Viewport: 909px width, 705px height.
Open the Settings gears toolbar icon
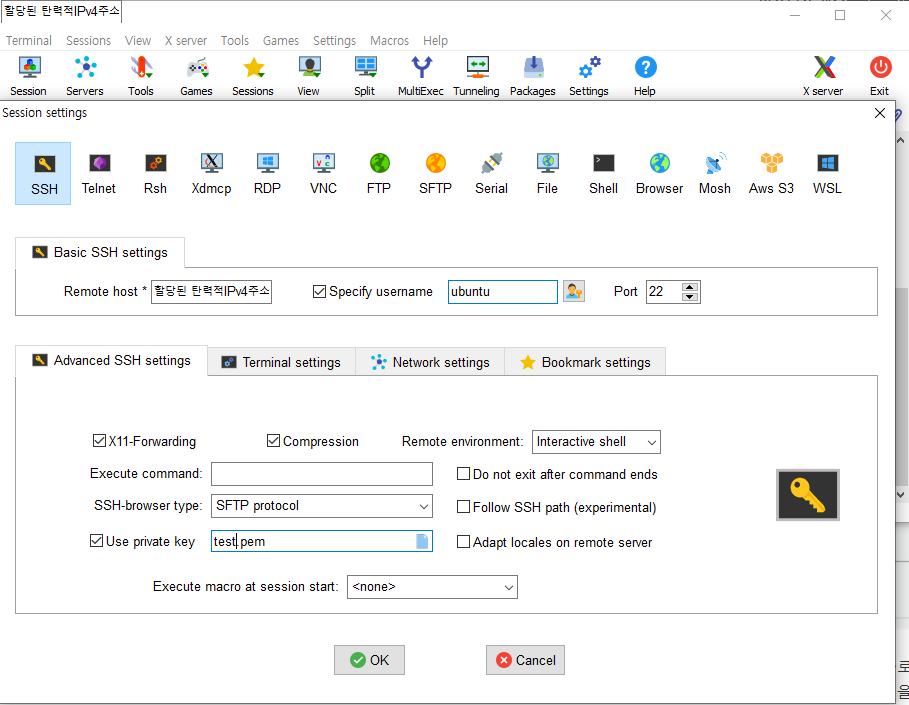(x=589, y=76)
